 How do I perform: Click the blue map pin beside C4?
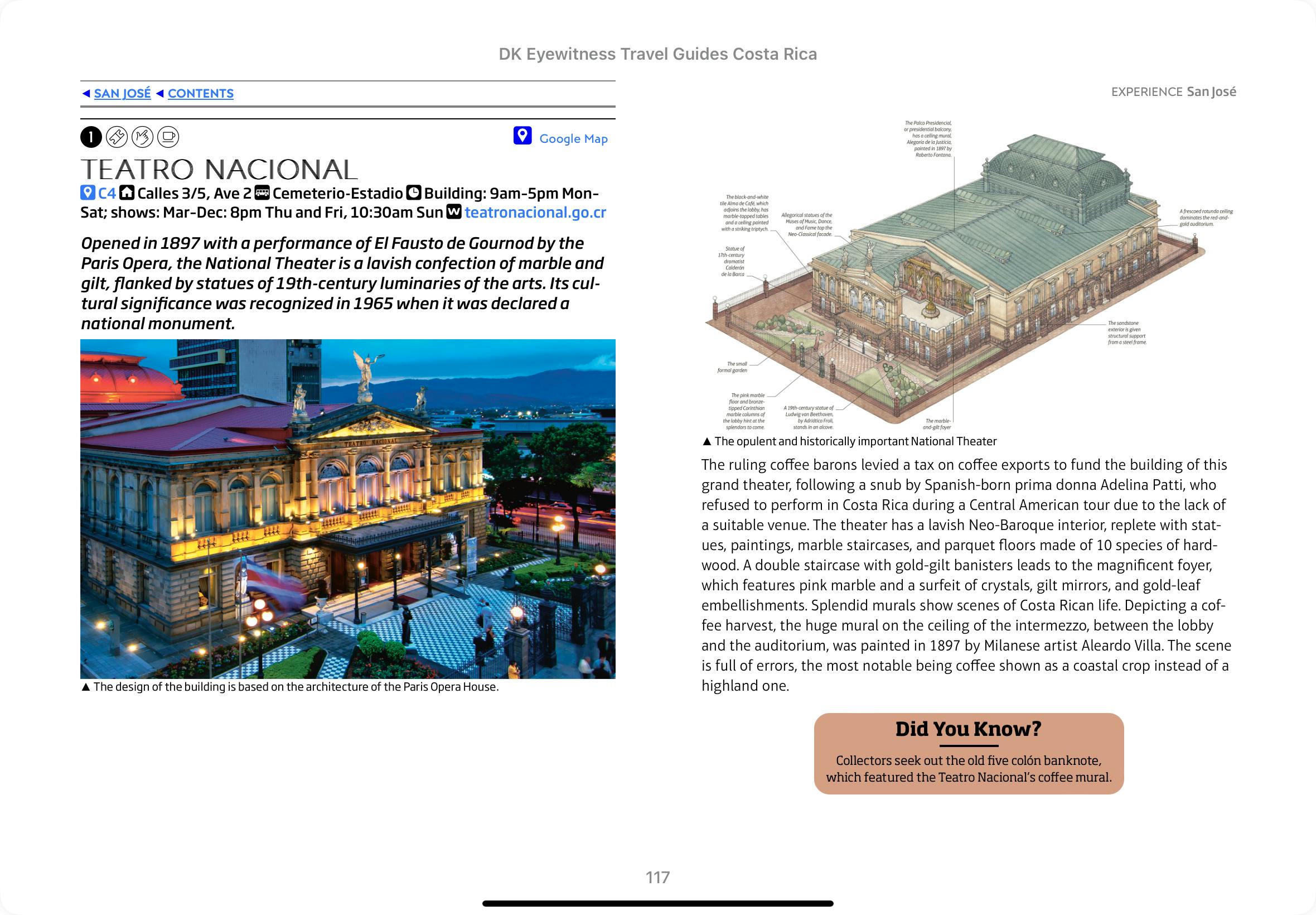(x=87, y=193)
